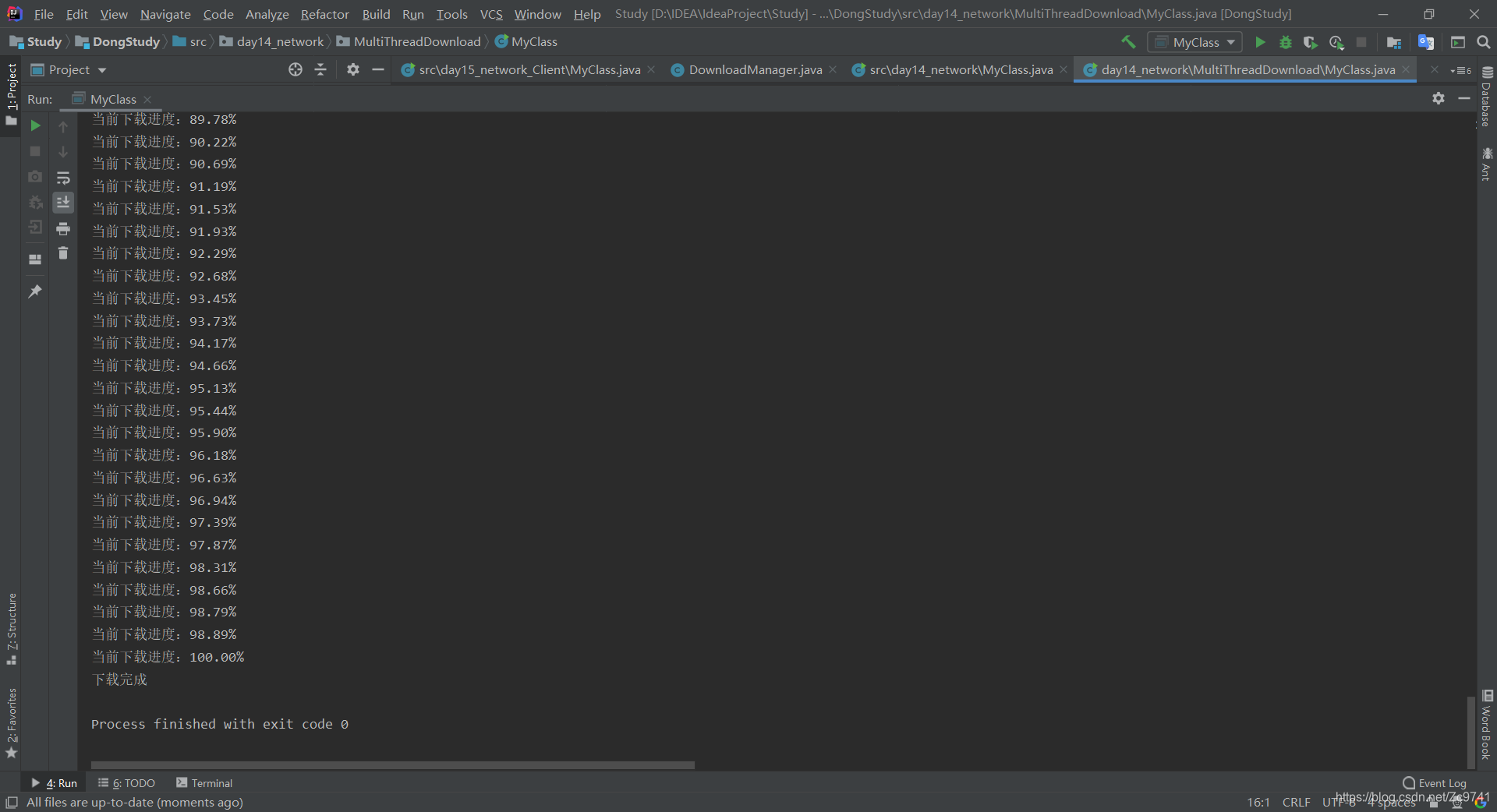Screen dimensions: 1497x812
Task: Open the Navigate menu
Action: pos(165,14)
